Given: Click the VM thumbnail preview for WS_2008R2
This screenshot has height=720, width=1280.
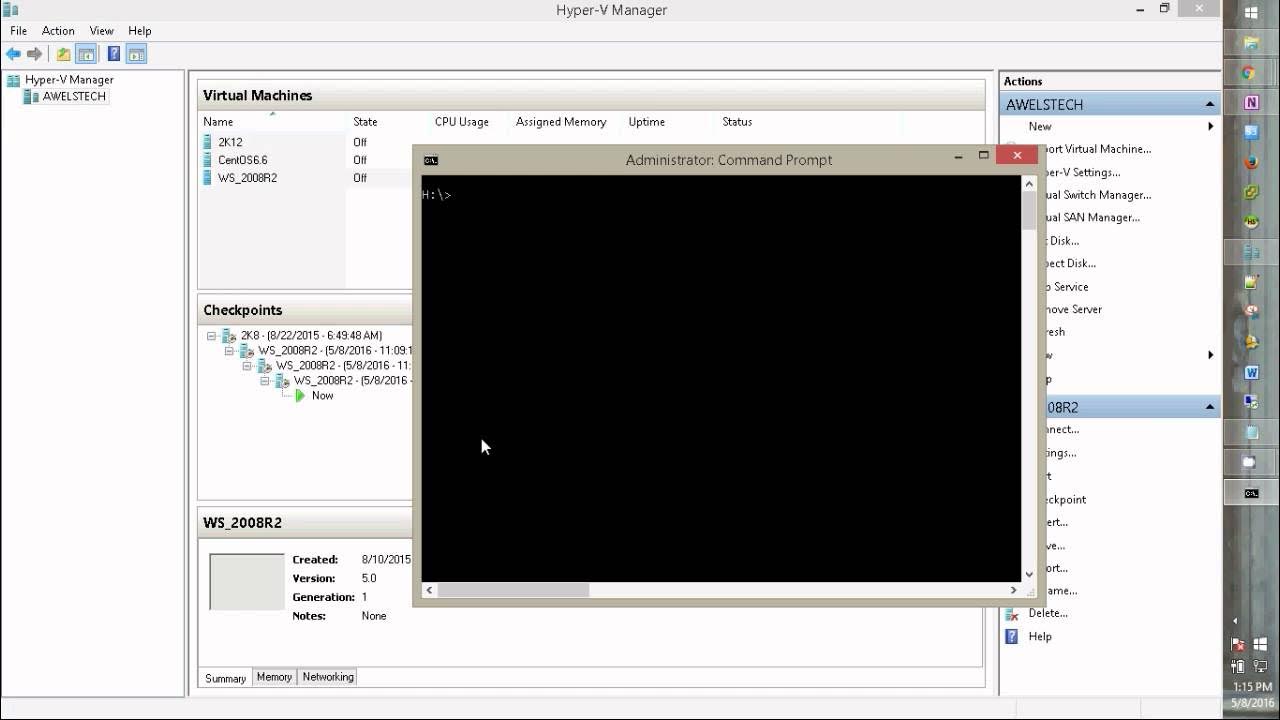Looking at the screenshot, I should coord(247,582).
